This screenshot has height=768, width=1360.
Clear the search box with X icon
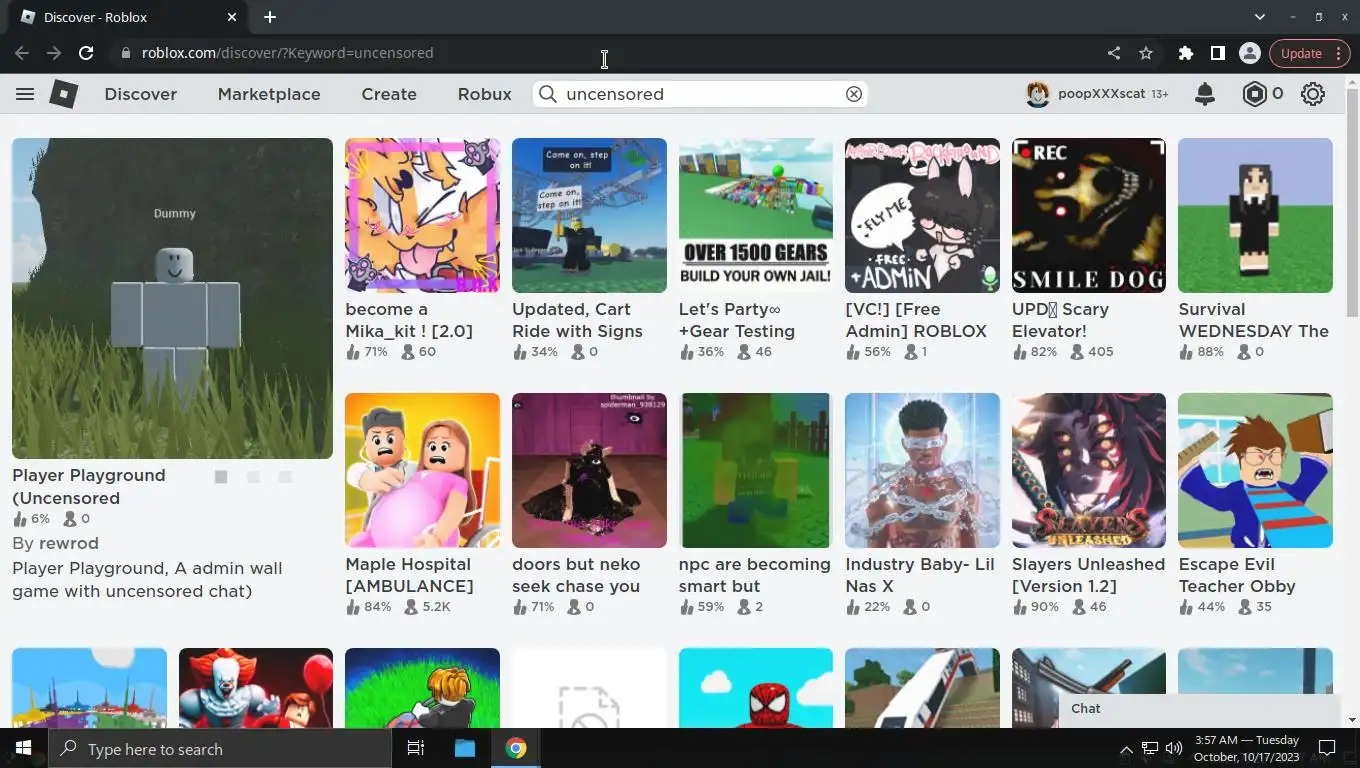point(854,94)
